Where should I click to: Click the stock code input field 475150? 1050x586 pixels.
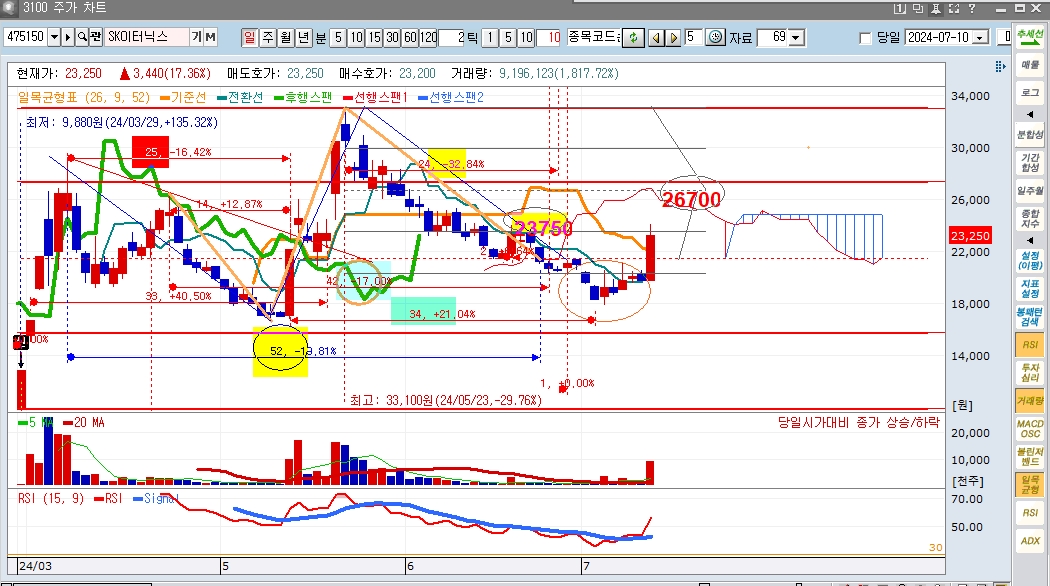click(25, 37)
